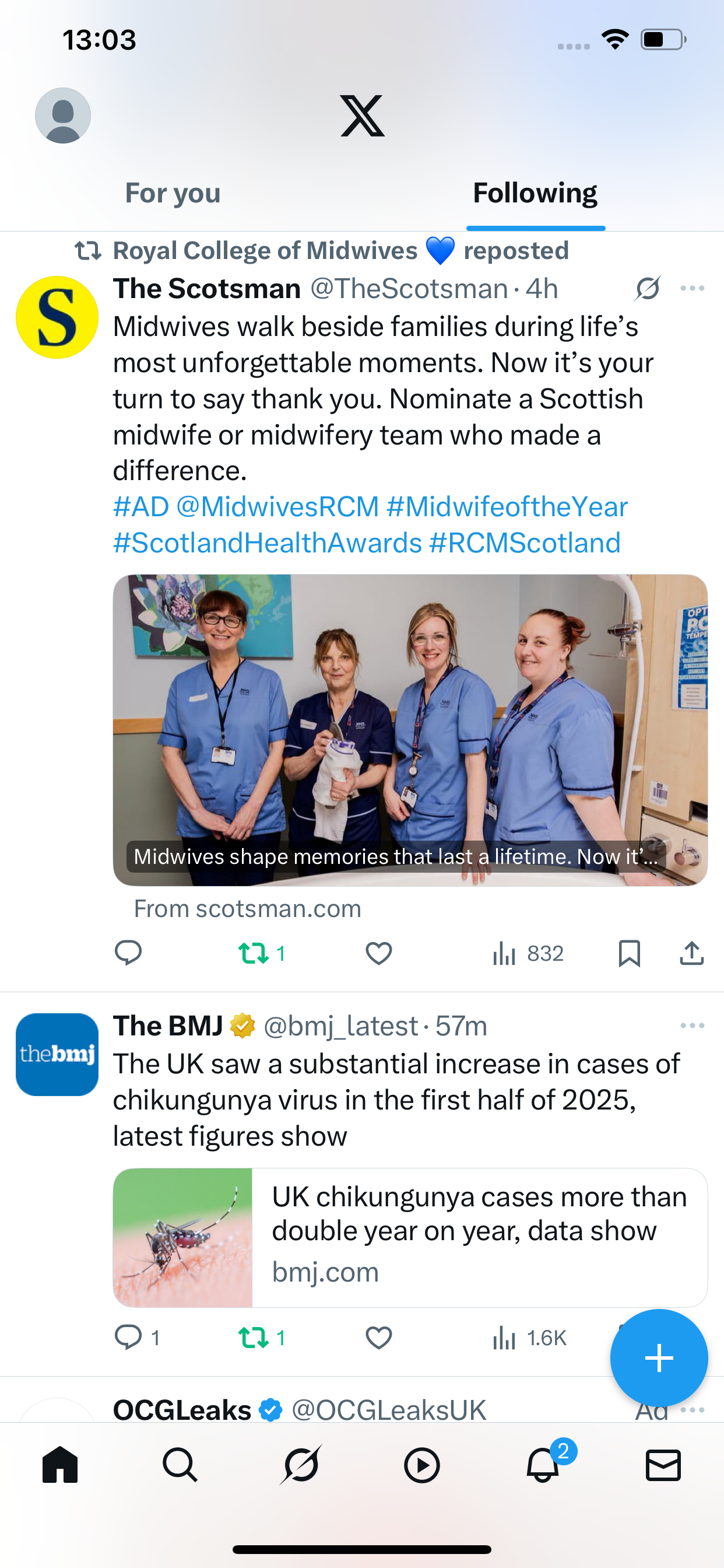The width and height of the screenshot is (724, 1568).
Task: Tap the Grok icon in bottom navigation
Action: [x=301, y=1465]
